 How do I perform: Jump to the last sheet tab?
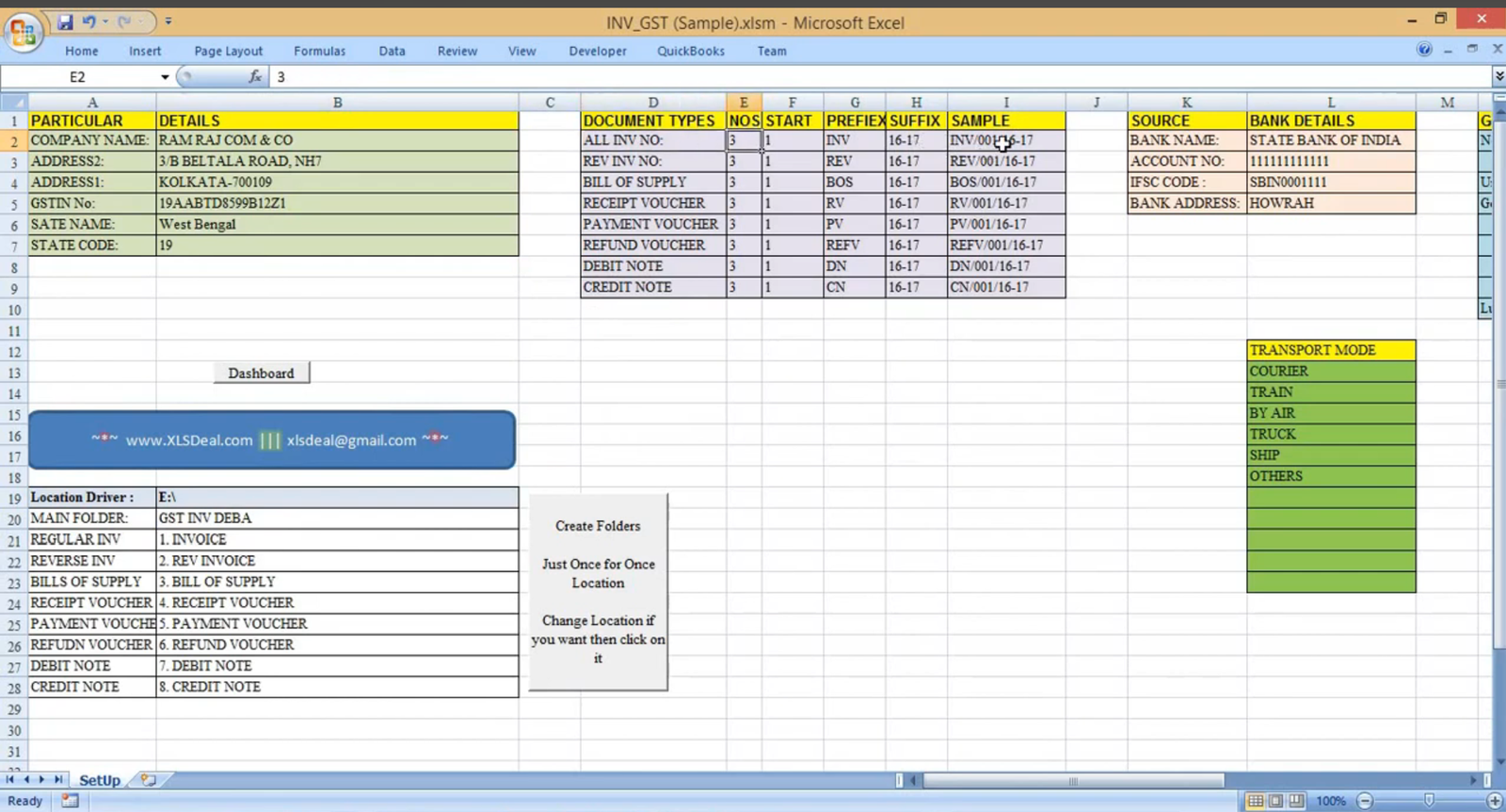click(58, 780)
